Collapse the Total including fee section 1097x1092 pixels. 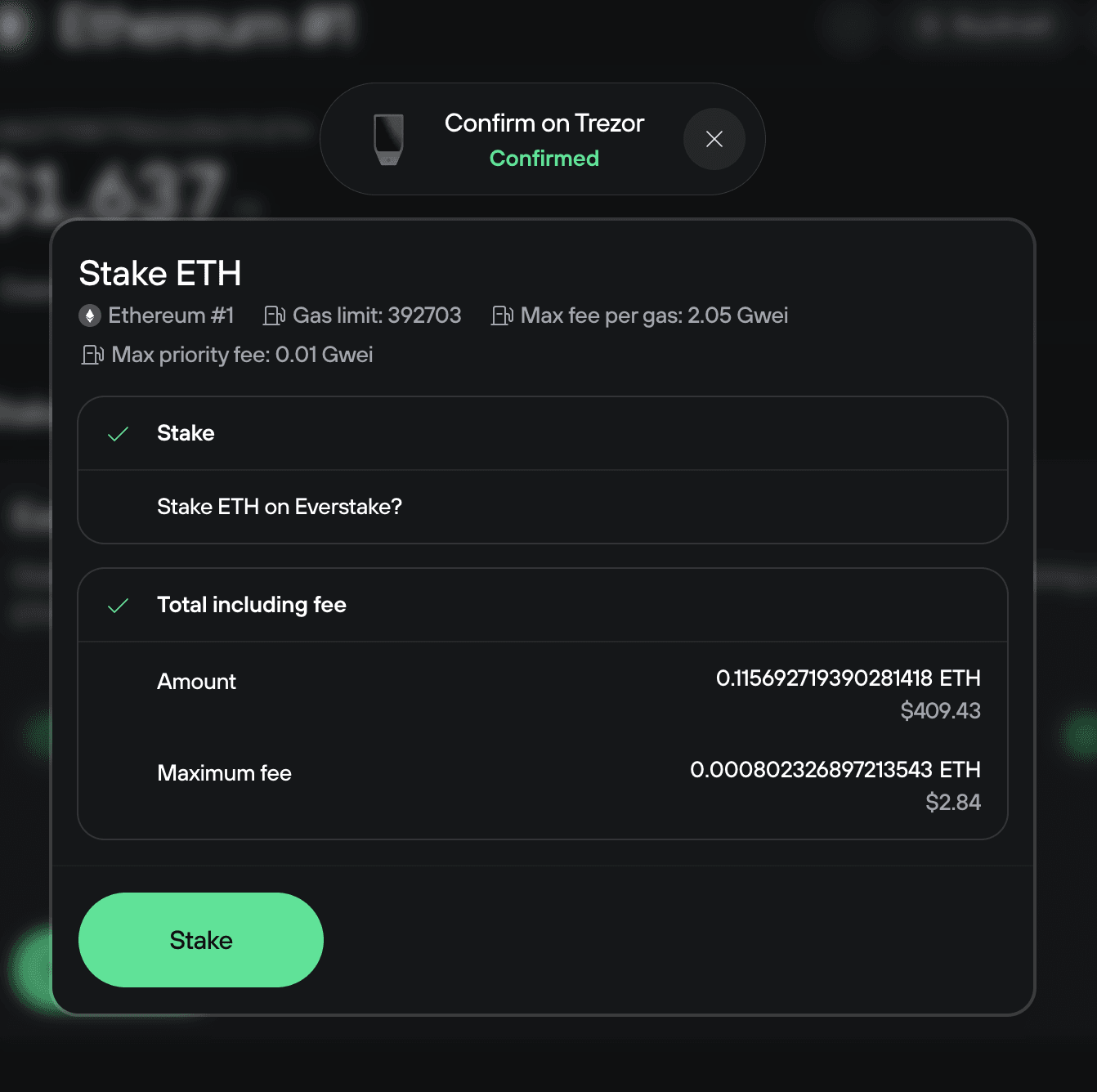[x=251, y=605]
